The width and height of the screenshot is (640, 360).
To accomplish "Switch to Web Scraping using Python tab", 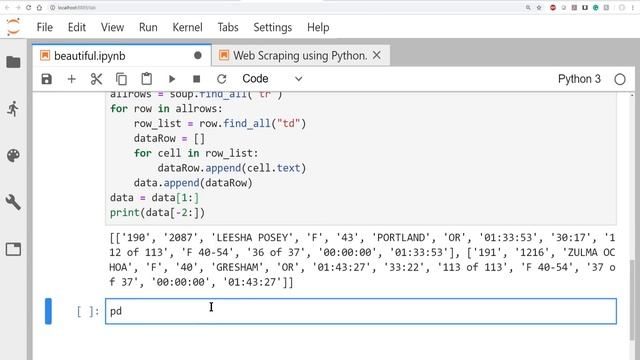I will pos(300,56).
